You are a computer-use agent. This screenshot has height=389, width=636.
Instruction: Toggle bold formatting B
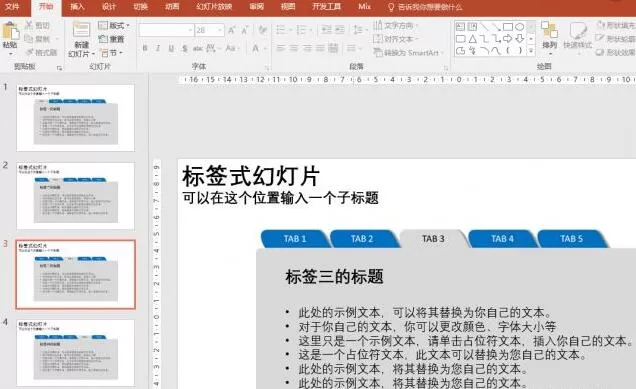(x=145, y=48)
